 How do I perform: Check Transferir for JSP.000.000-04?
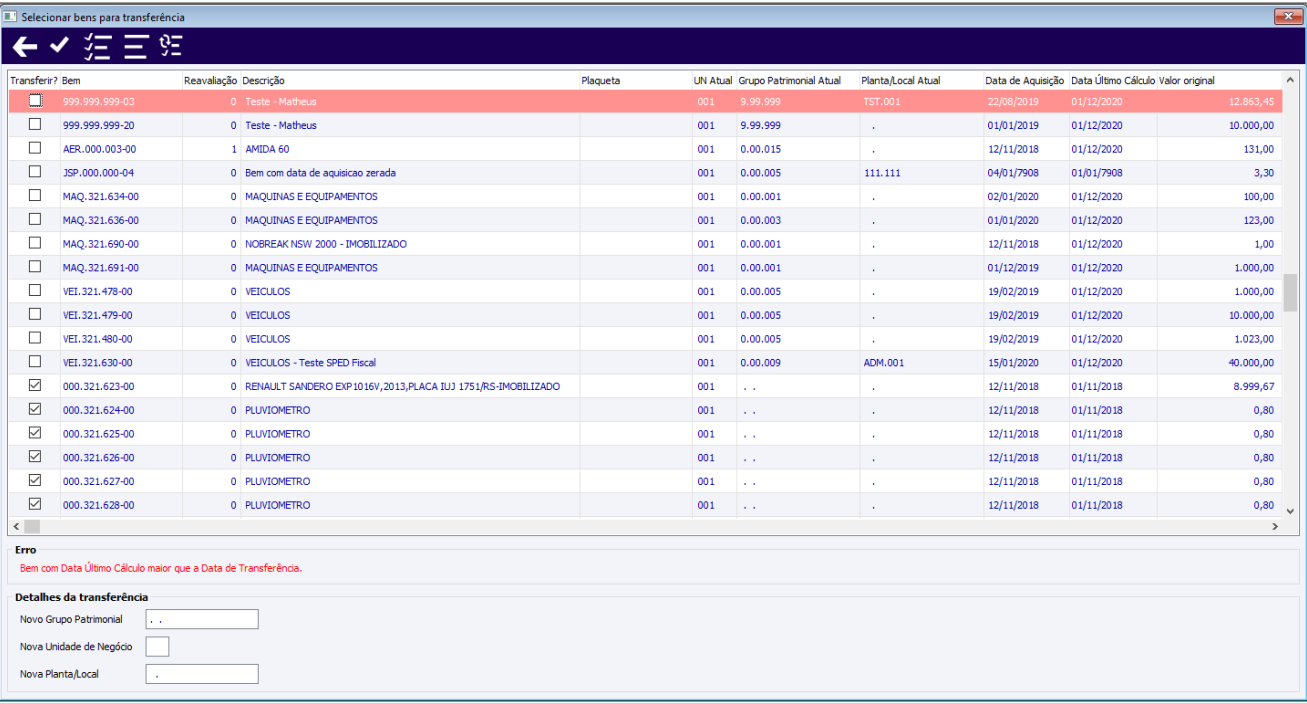(35, 172)
